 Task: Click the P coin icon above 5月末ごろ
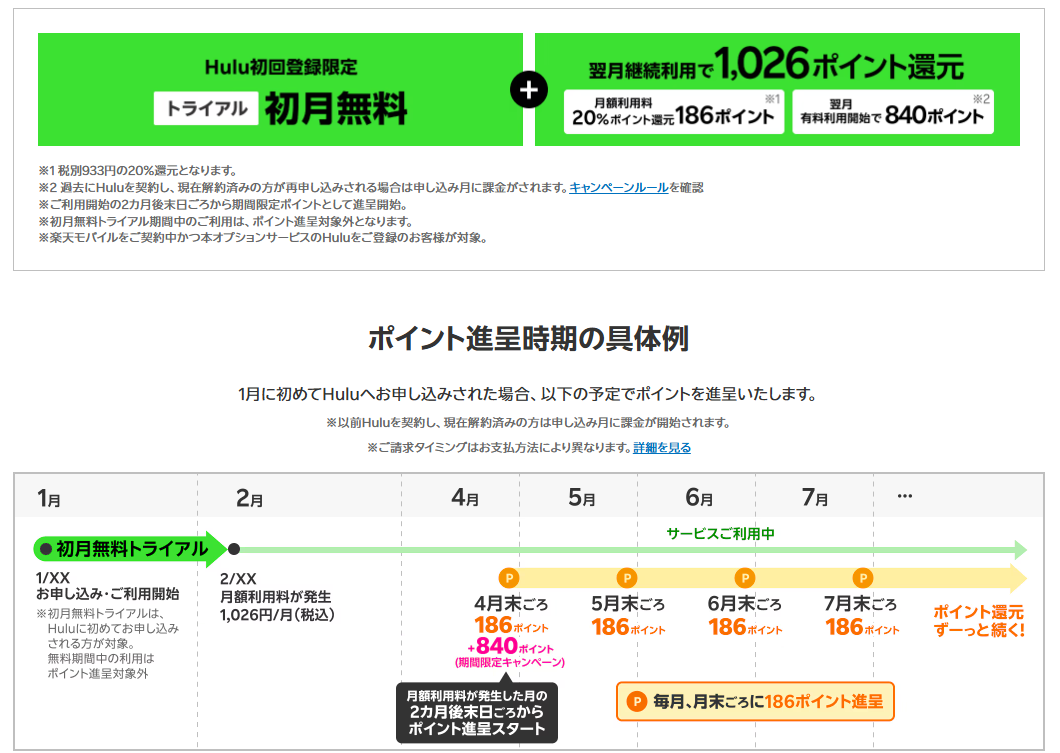tap(627, 578)
